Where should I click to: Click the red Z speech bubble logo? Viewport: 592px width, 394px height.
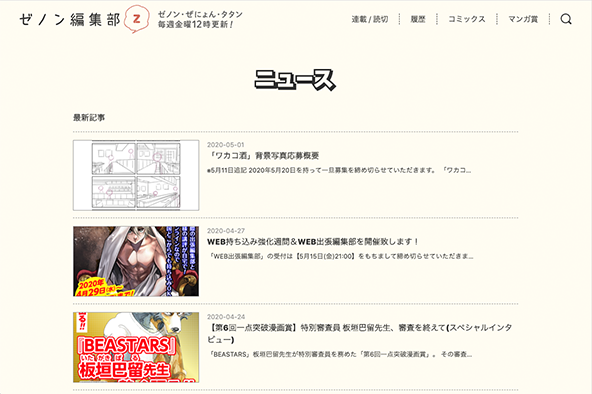(x=137, y=19)
